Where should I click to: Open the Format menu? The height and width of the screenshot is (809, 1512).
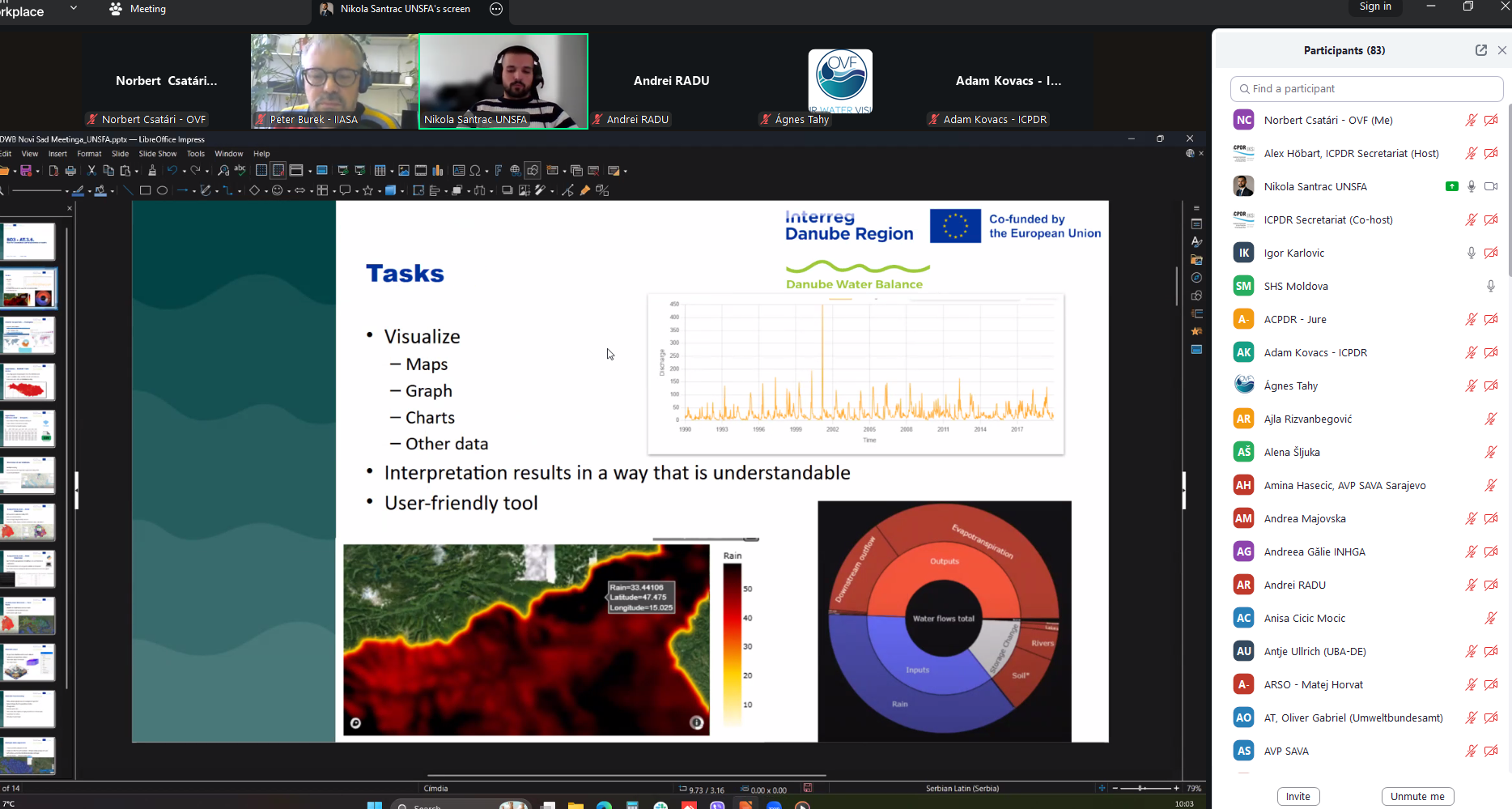[89, 154]
